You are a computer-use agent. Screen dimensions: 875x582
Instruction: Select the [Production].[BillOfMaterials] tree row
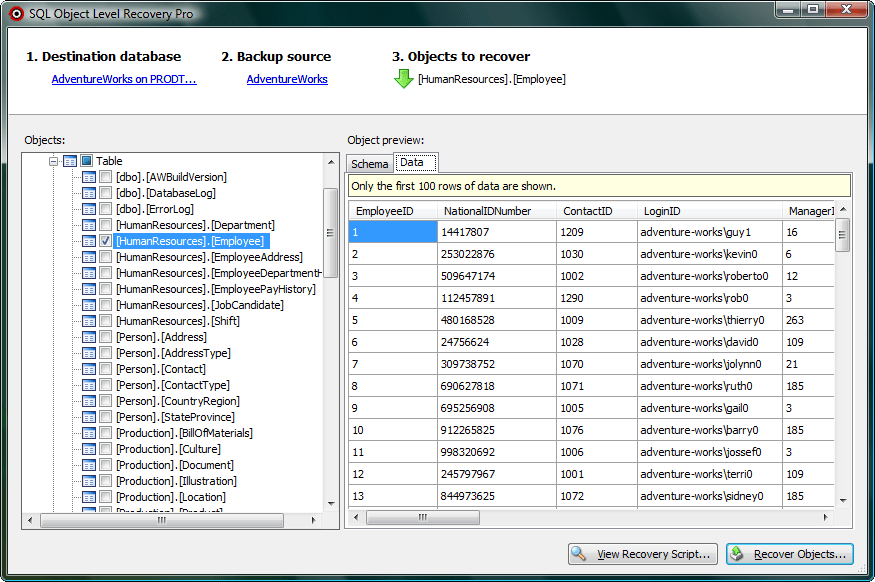click(184, 433)
